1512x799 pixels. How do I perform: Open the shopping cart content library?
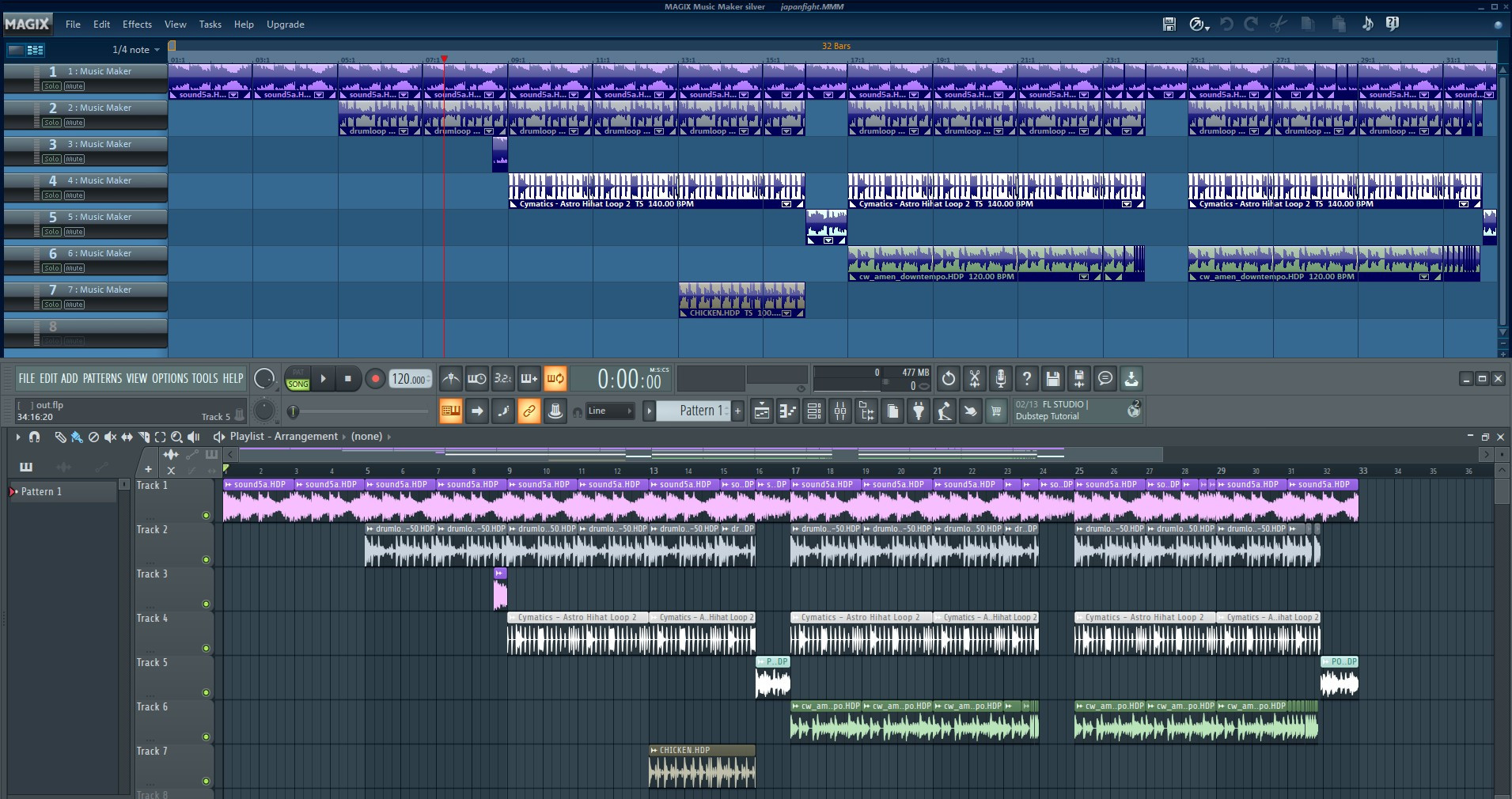point(997,411)
